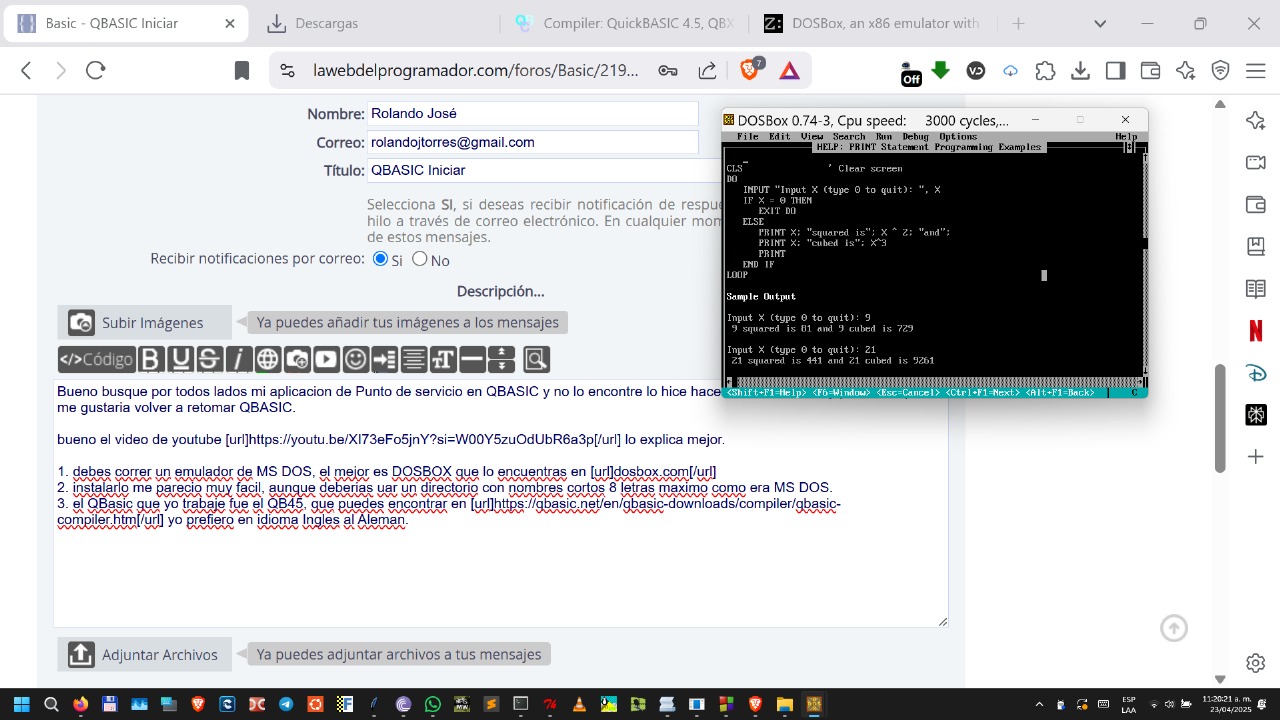Image resolution: width=1280 pixels, height=720 pixels.
Task: Center-align text in editor toolbar
Action: pyautogui.click(x=413, y=359)
